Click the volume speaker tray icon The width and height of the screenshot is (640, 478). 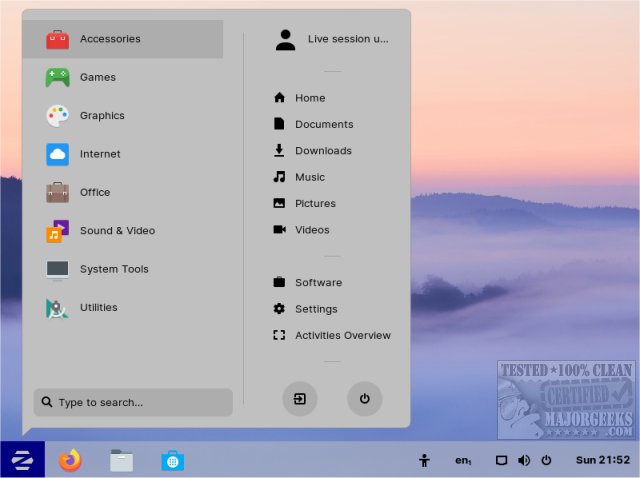click(x=524, y=460)
